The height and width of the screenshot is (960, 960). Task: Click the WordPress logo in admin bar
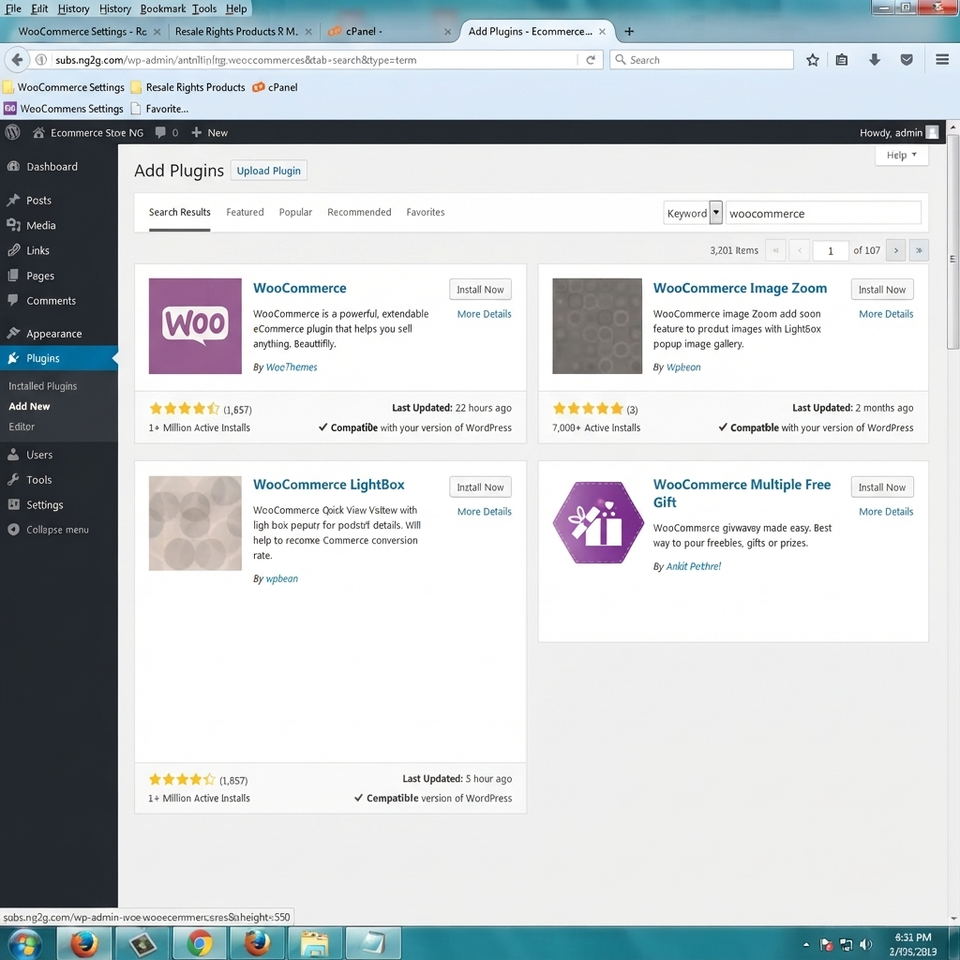(x=12, y=132)
